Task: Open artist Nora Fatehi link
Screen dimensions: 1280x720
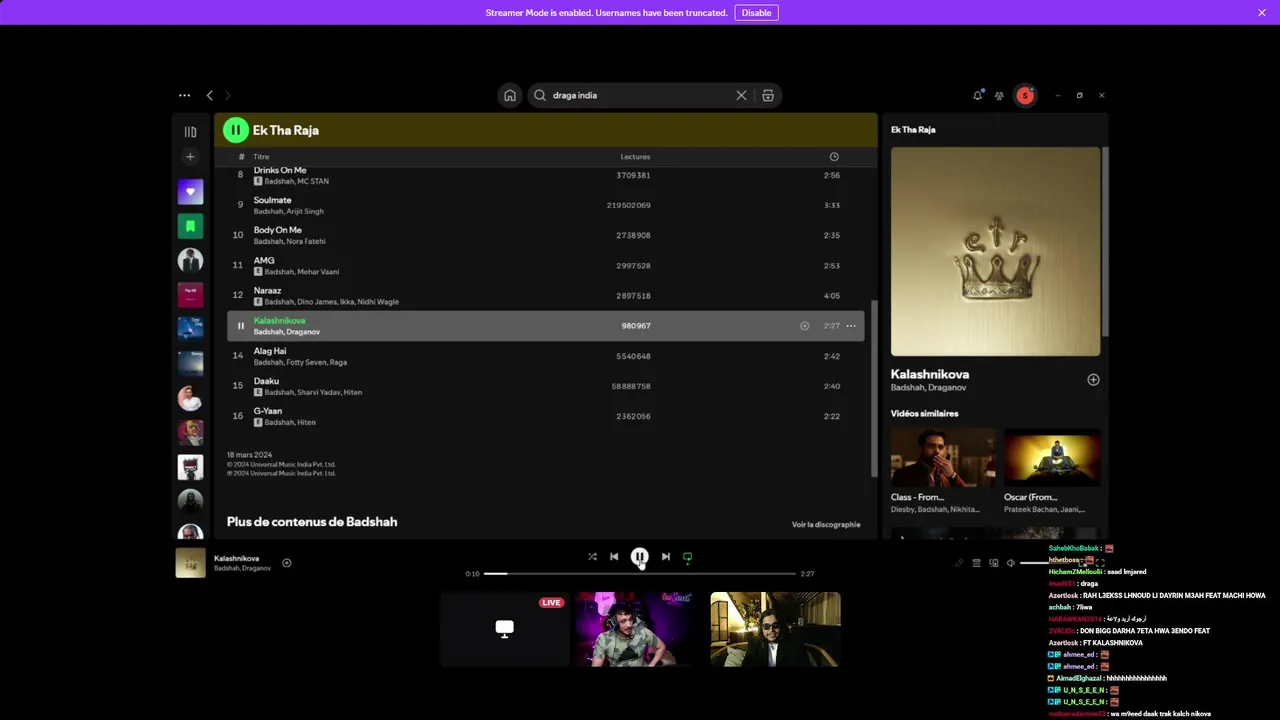Action: [307, 241]
